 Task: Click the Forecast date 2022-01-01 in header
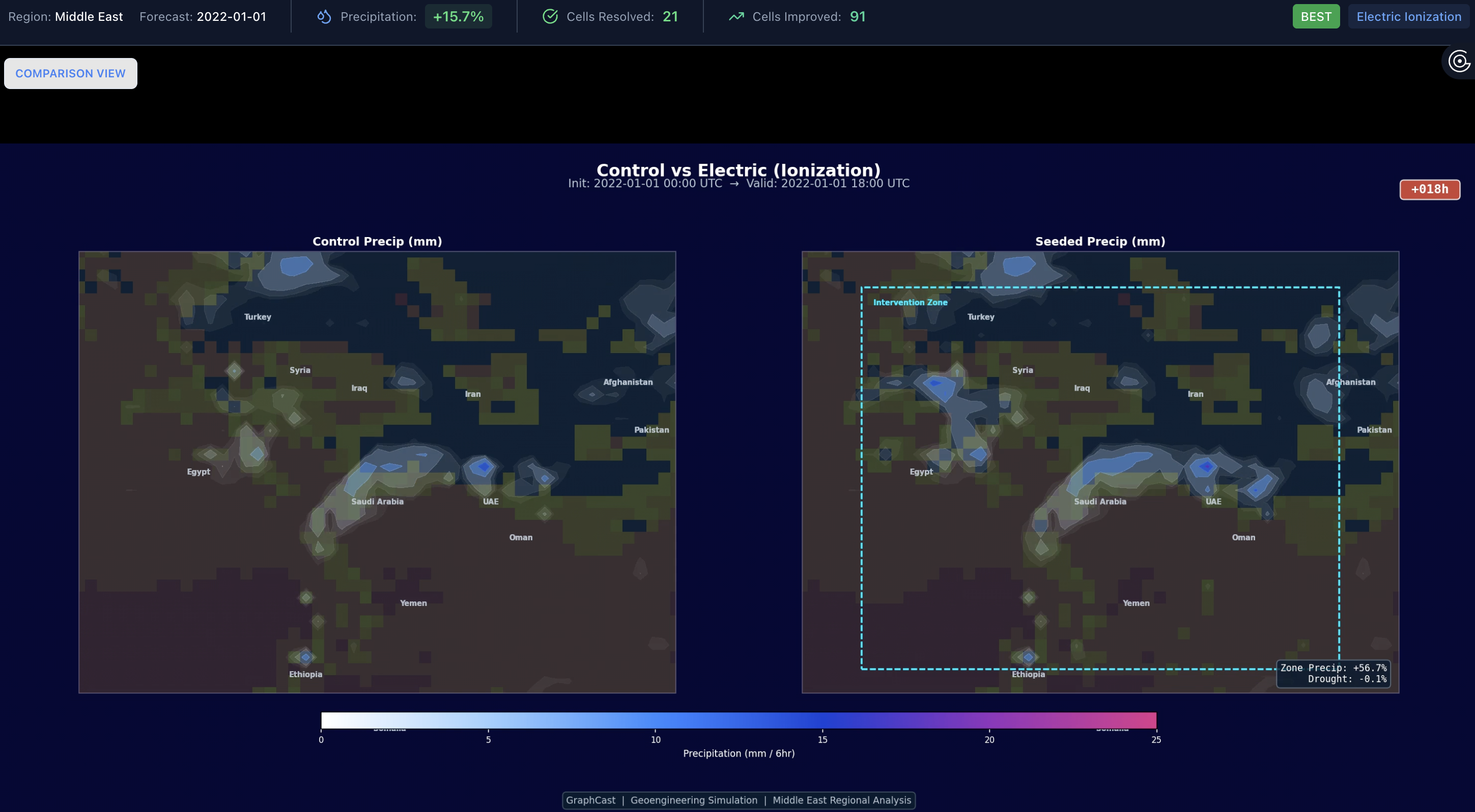point(231,17)
